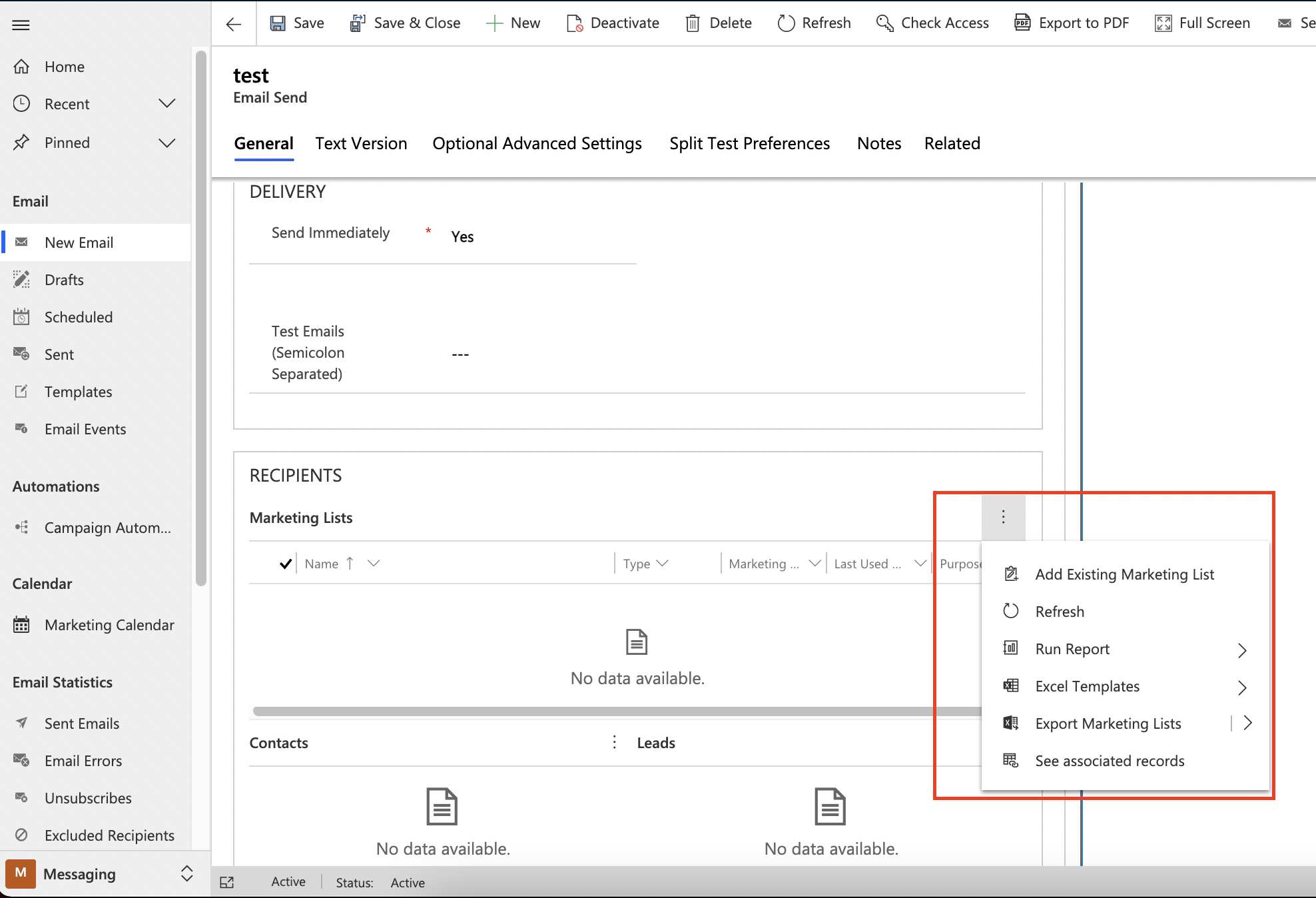Select the General tab

click(264, 143)
